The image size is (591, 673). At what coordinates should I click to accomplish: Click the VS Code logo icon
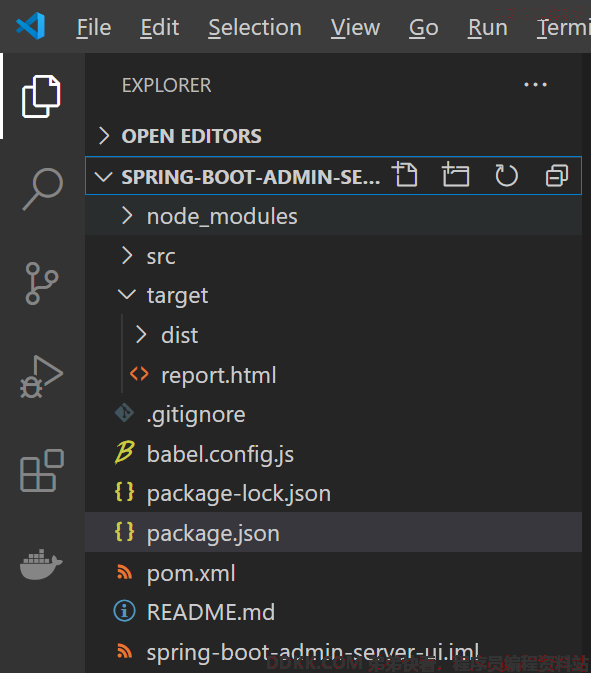(30, 26)
